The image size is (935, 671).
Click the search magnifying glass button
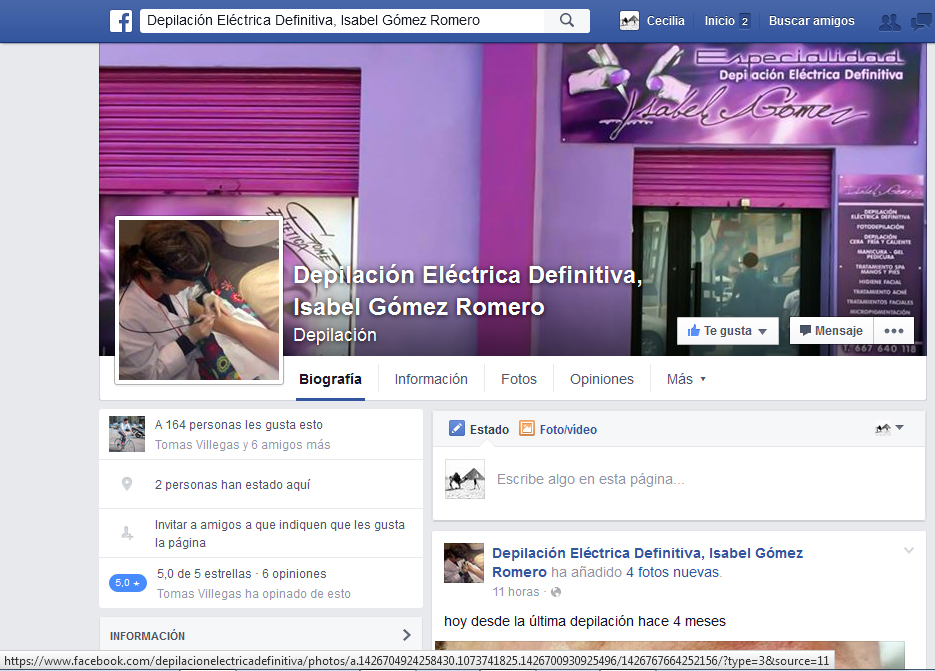567,21
